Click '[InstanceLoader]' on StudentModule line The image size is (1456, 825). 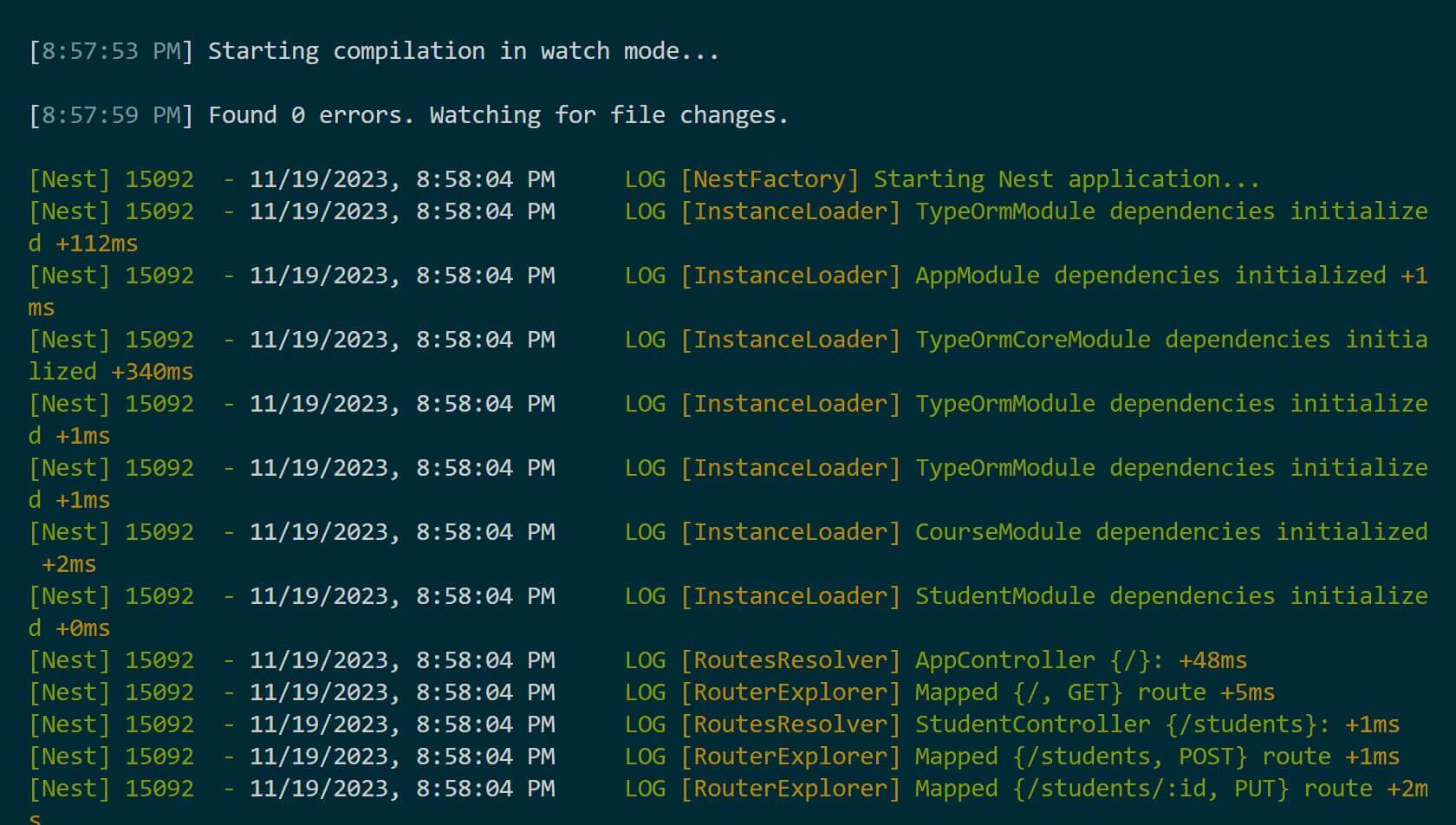tap(790, 596)
